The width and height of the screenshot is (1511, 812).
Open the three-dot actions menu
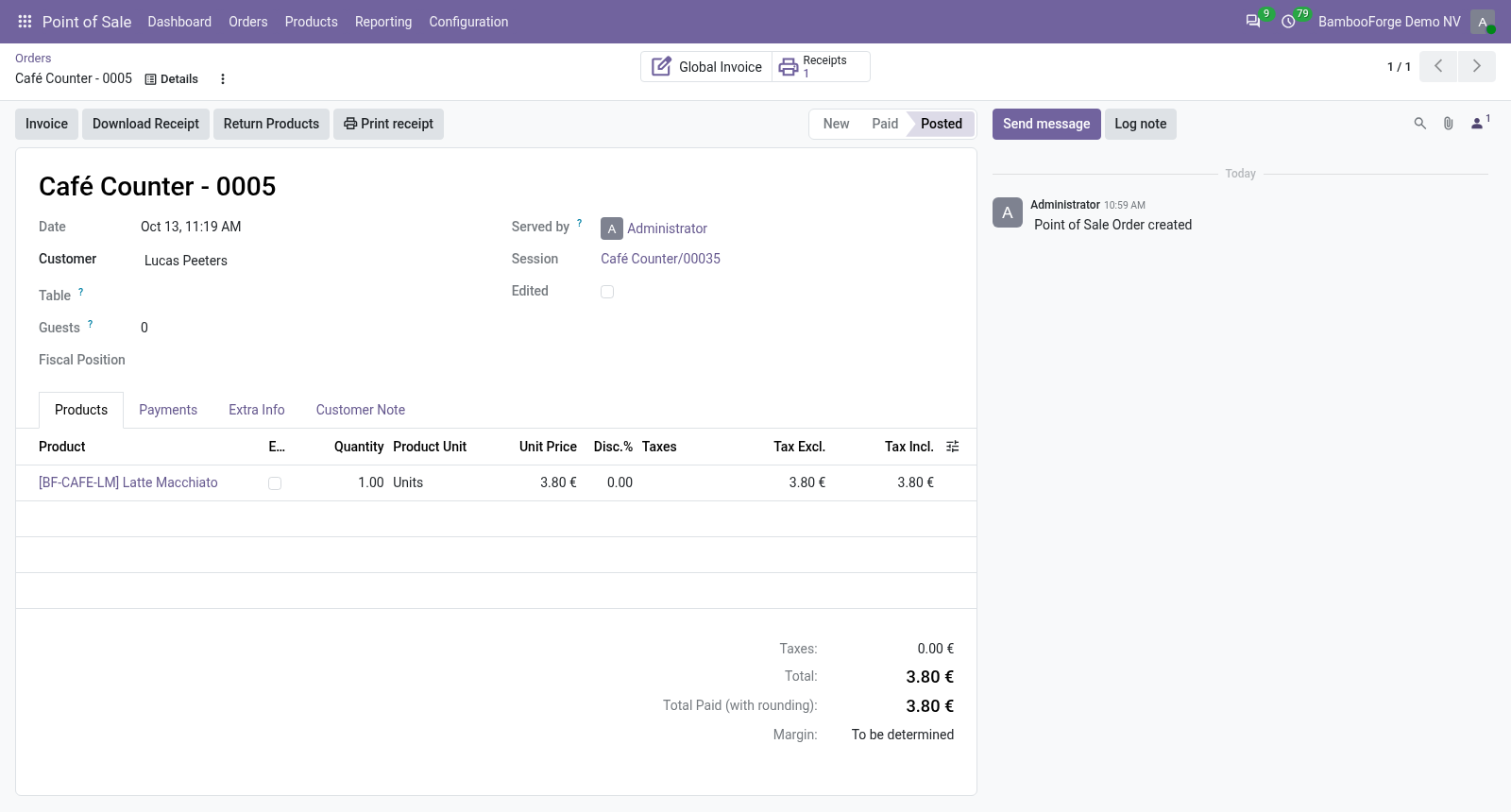pyautogui.click(x=223, y=79)
